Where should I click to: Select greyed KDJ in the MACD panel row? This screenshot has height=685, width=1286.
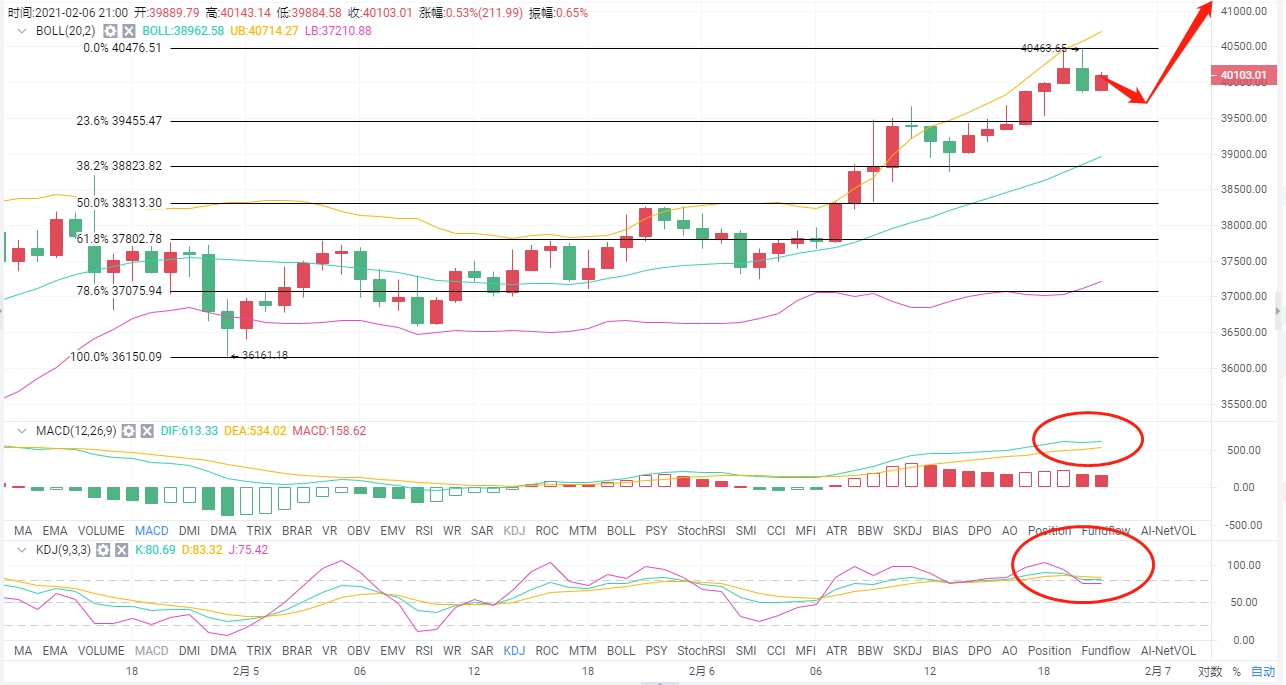pyautogui.click(x=515, y=530)
